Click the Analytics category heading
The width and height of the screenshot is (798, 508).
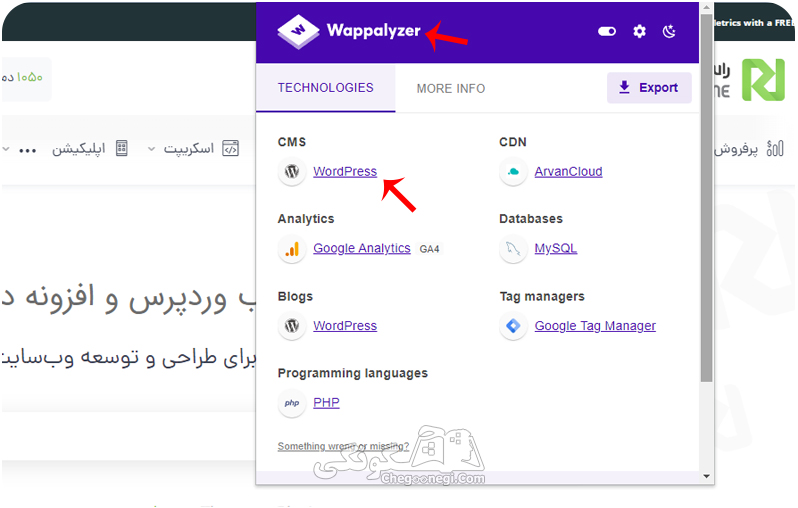tap(306, 219)
